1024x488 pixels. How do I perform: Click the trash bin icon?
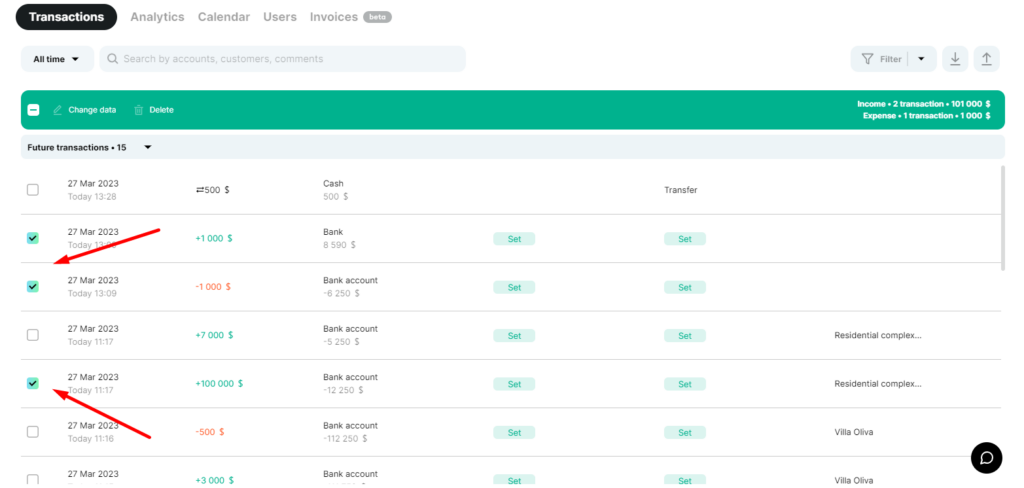(x=138, y=110)
